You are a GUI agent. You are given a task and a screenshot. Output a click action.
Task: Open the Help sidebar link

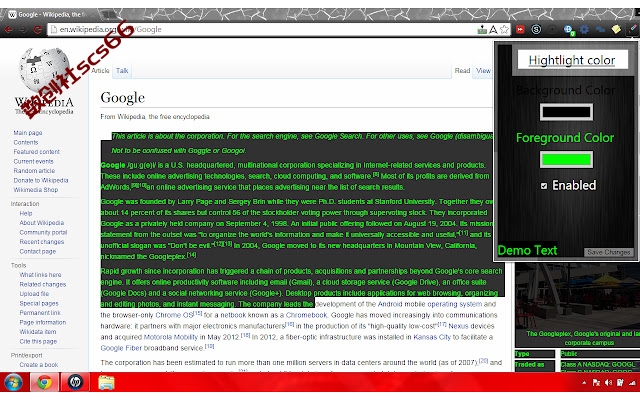pos(26,213)
